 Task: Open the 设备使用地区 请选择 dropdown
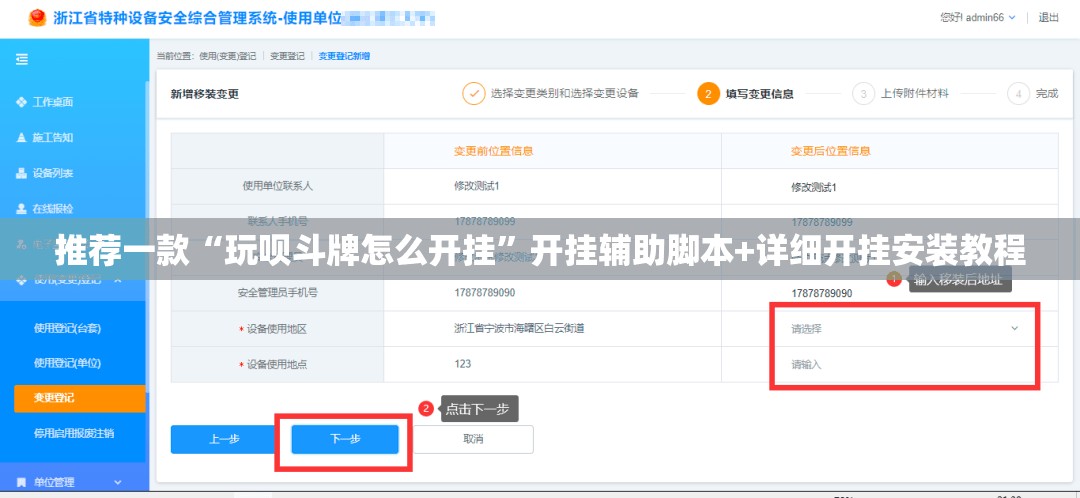pos(904,329)
